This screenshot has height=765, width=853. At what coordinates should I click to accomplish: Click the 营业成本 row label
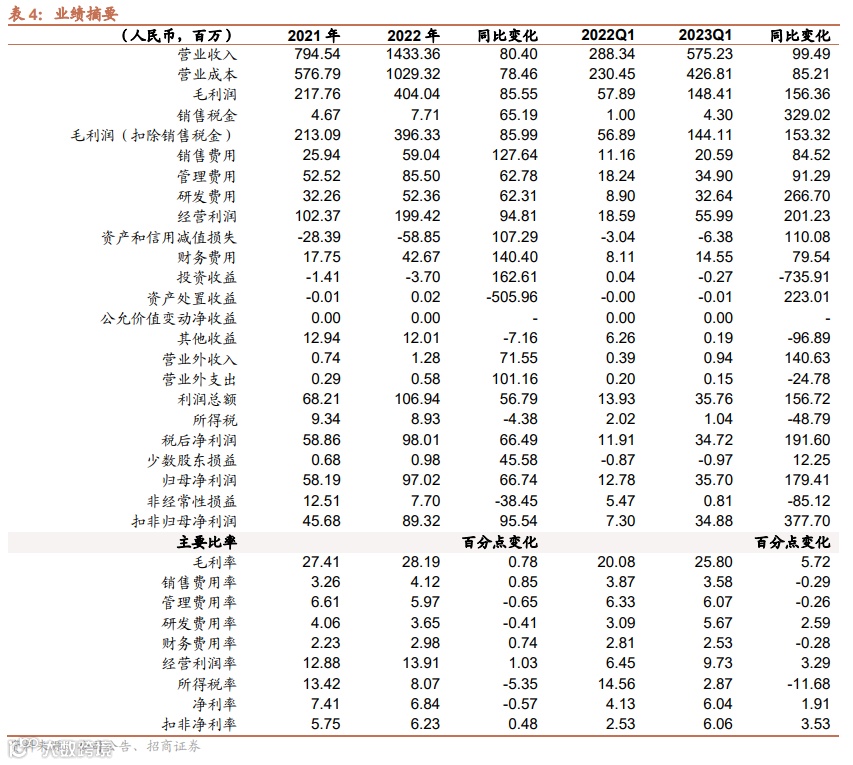coord(207,75)
